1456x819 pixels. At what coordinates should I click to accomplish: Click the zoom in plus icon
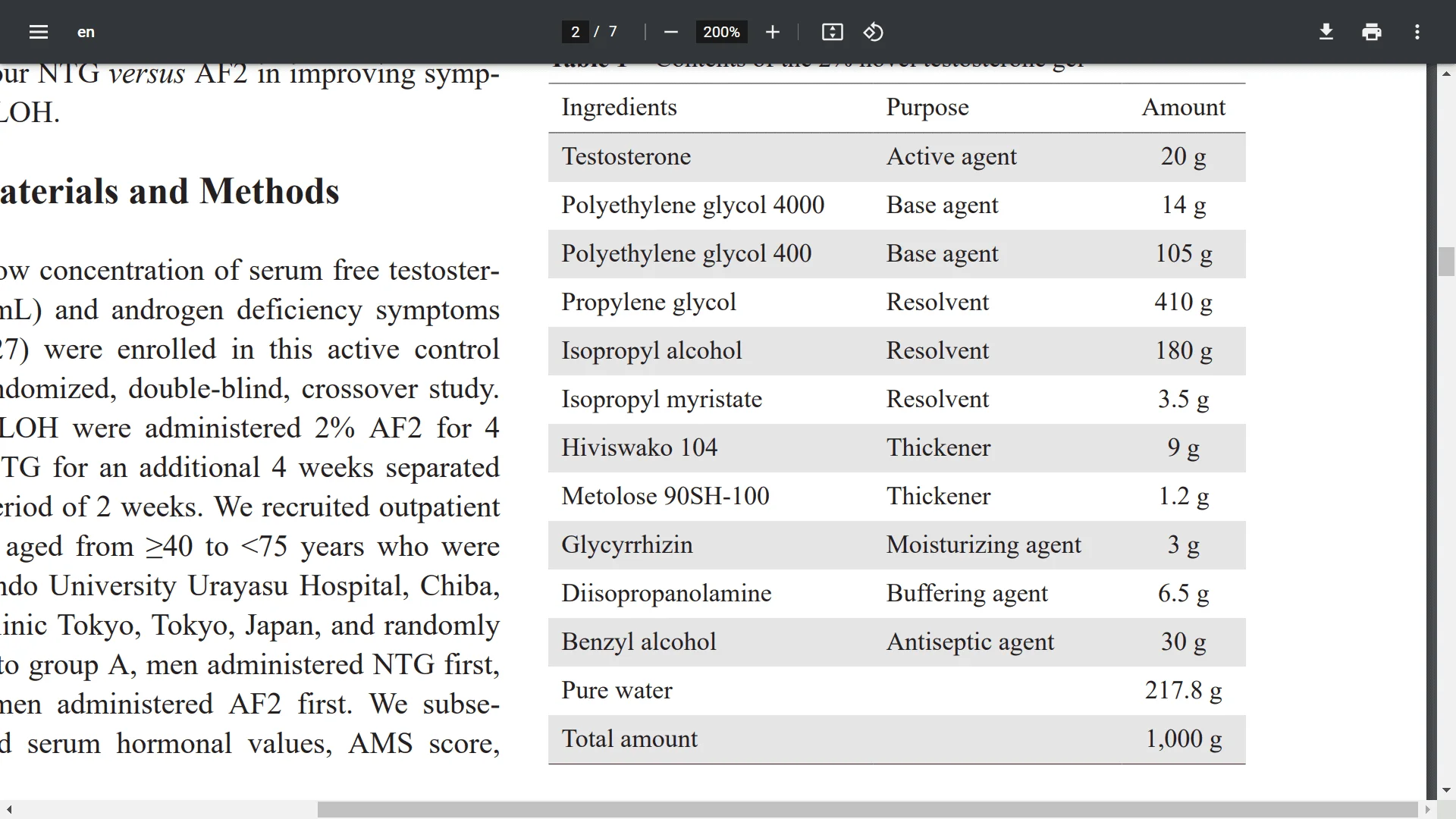tap(772, 32)
